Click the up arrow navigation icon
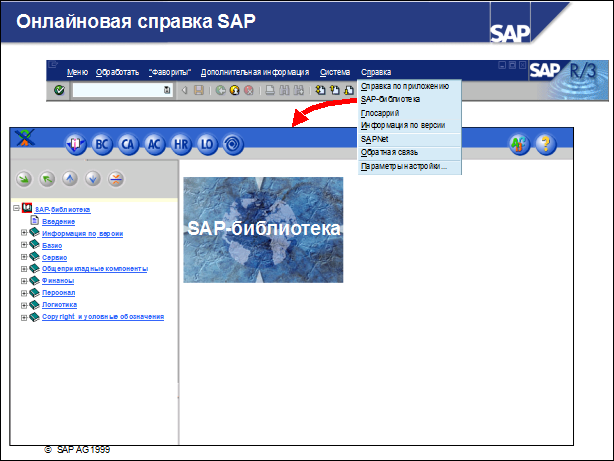Screen dimensions: 614x461 point(69,179)
